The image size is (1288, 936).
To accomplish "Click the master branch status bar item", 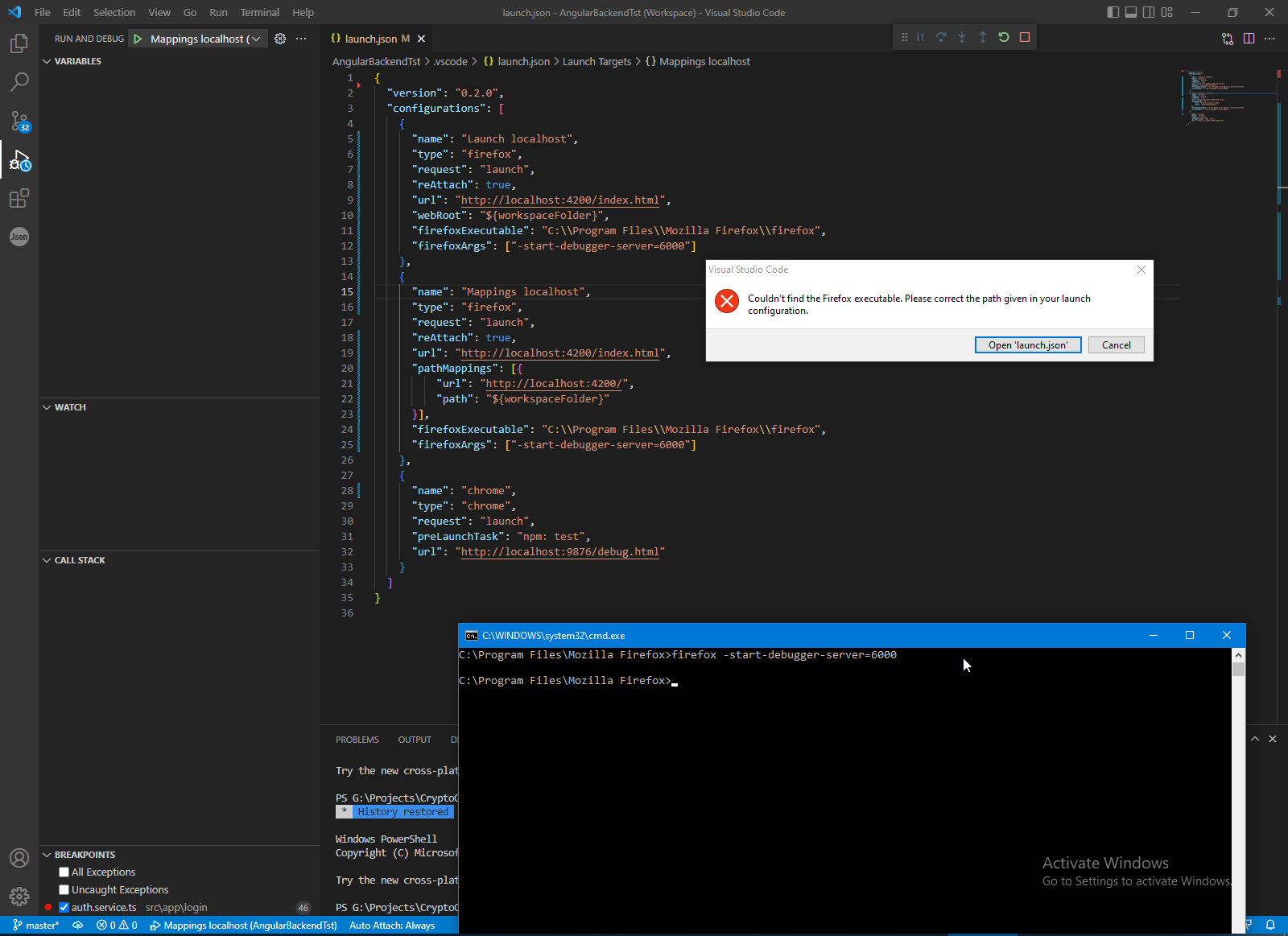I will pos(36,926).
